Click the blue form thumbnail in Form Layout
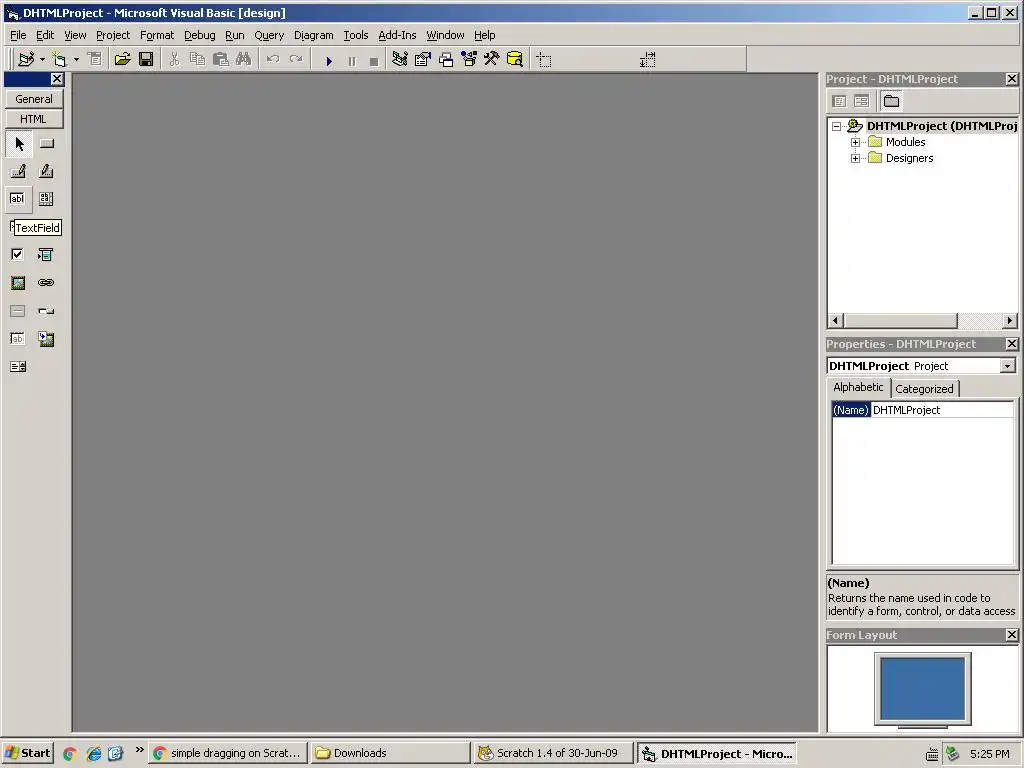 pyautogui.click(x=922, y=688)
